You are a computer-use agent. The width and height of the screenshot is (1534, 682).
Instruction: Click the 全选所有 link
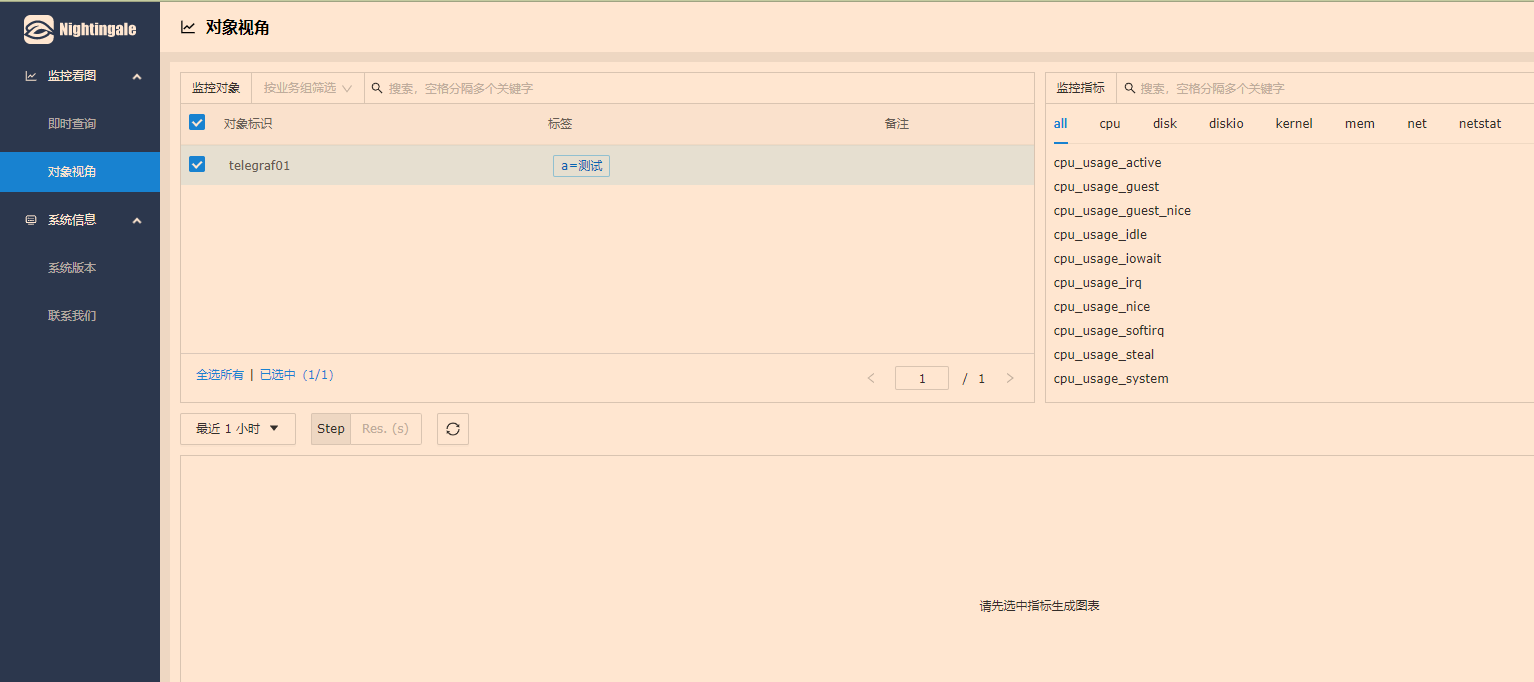(220, 375)
